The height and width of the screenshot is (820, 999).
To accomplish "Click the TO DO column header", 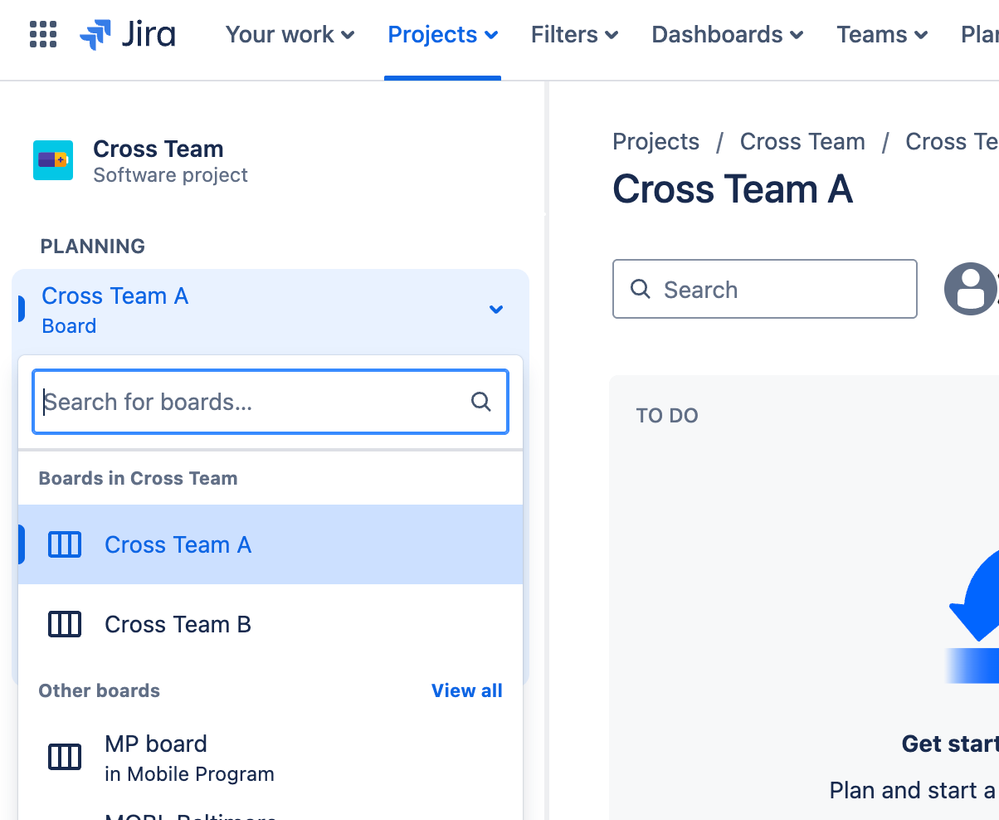I will pos(667,416).
